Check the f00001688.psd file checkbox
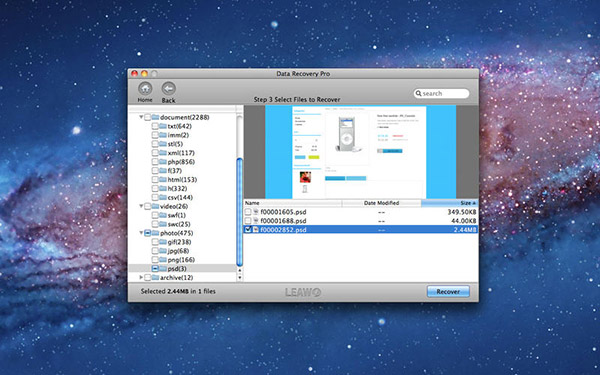This screenshot has height=375, width=600. [248, 221]
